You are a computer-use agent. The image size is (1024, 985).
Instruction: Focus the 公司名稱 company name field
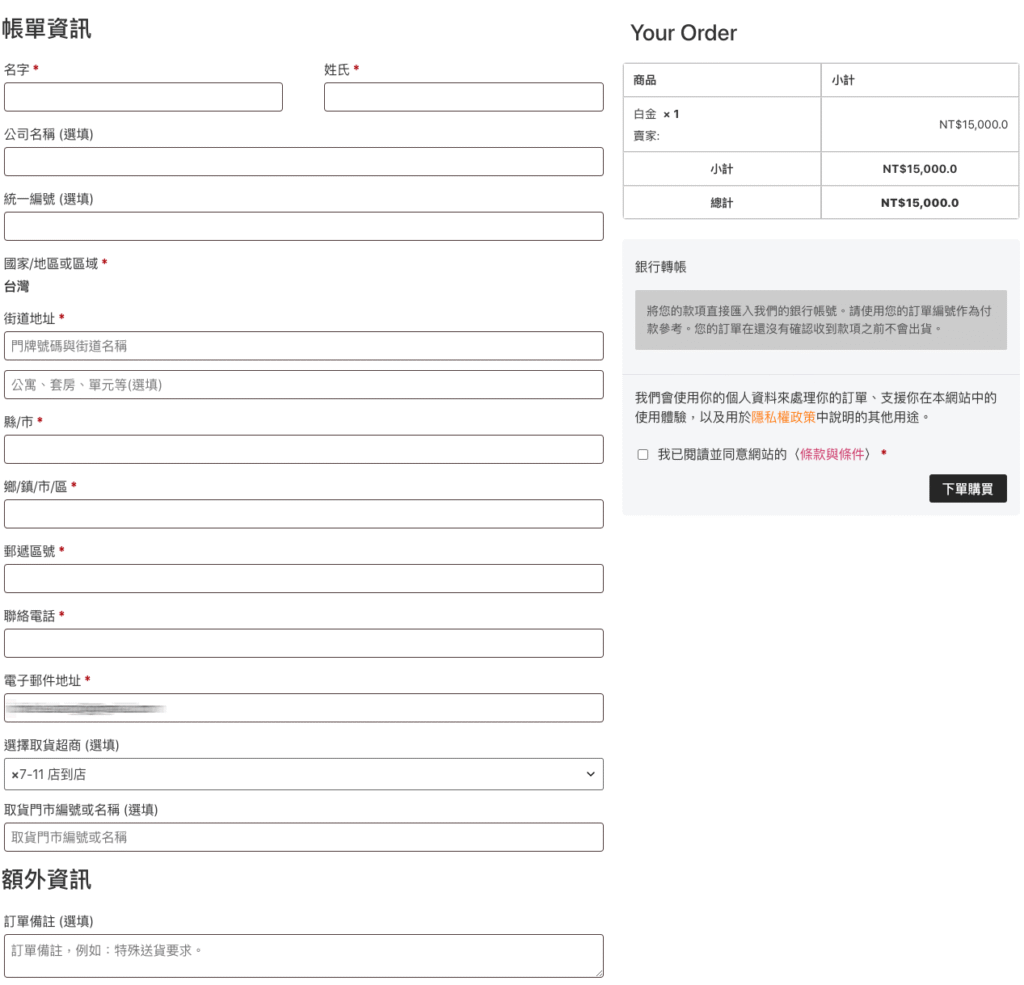[303, 162]
